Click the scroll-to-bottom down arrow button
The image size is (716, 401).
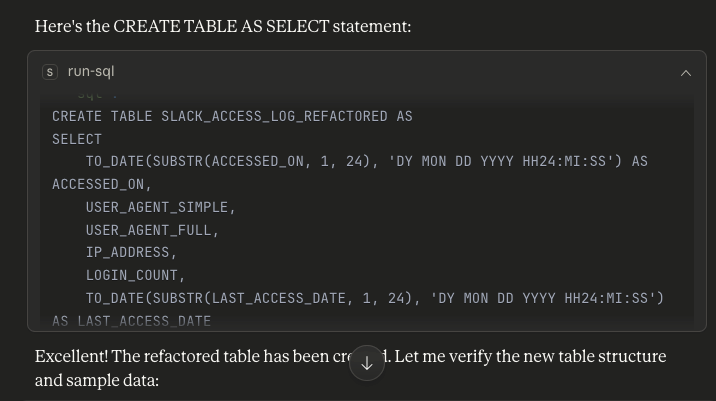tap(367, 364)
